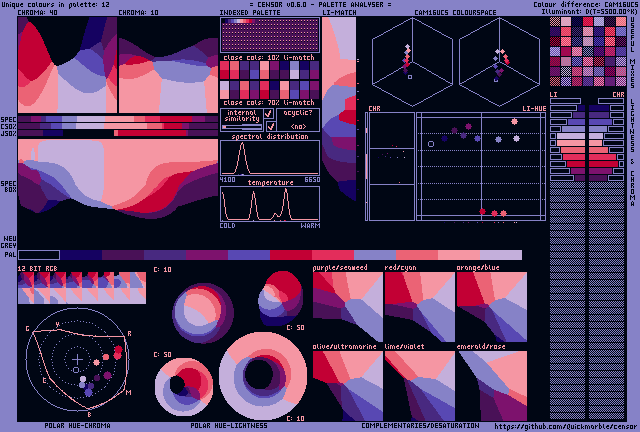Pick the crimson red swatch in PAL row

pyautogui.click(x=291, y=255)
